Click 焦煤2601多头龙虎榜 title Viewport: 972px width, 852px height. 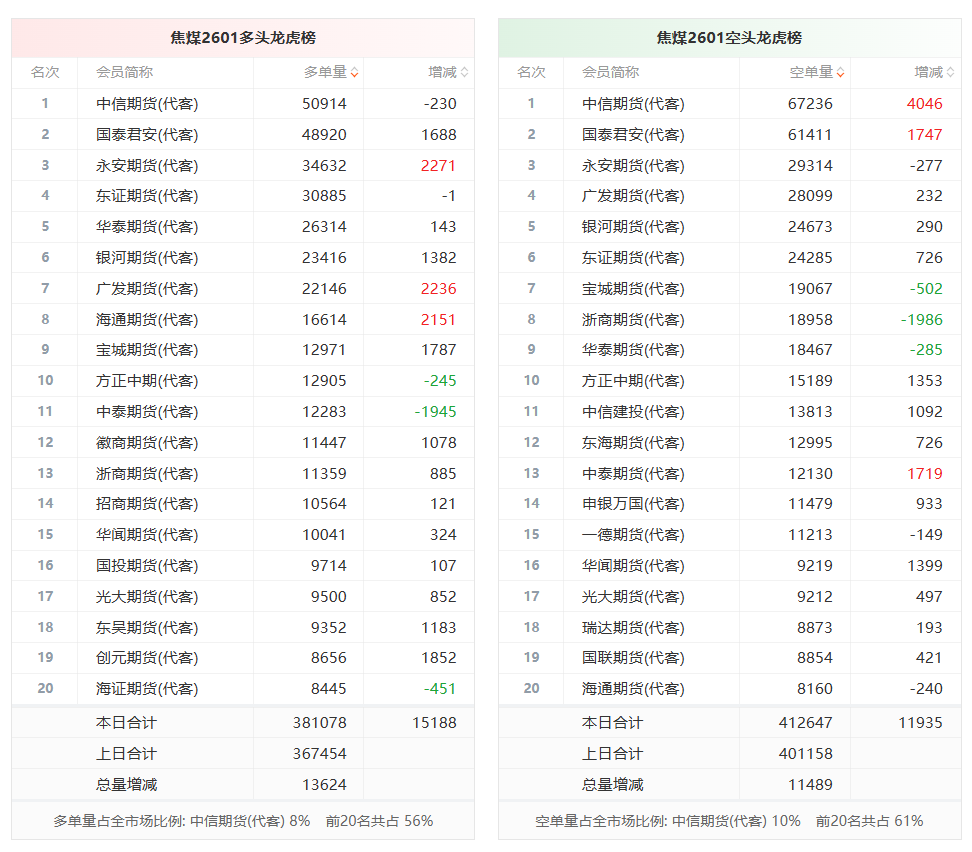click(x=243, y=38)
